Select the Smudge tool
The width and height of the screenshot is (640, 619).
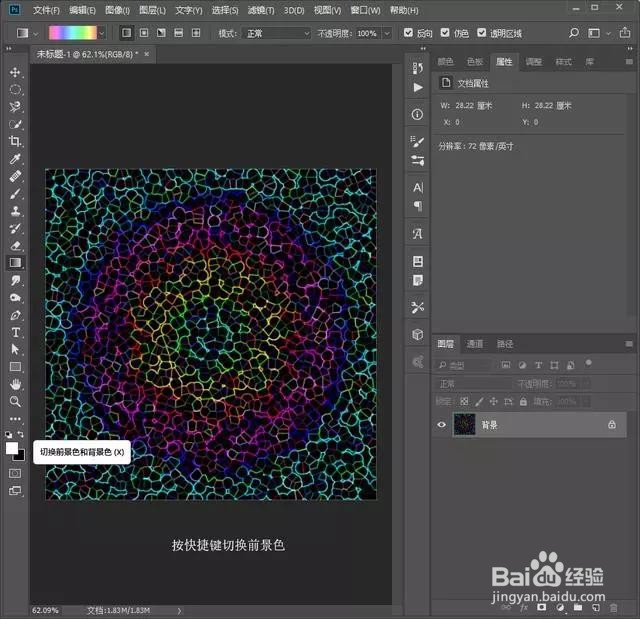click(15, 280)
